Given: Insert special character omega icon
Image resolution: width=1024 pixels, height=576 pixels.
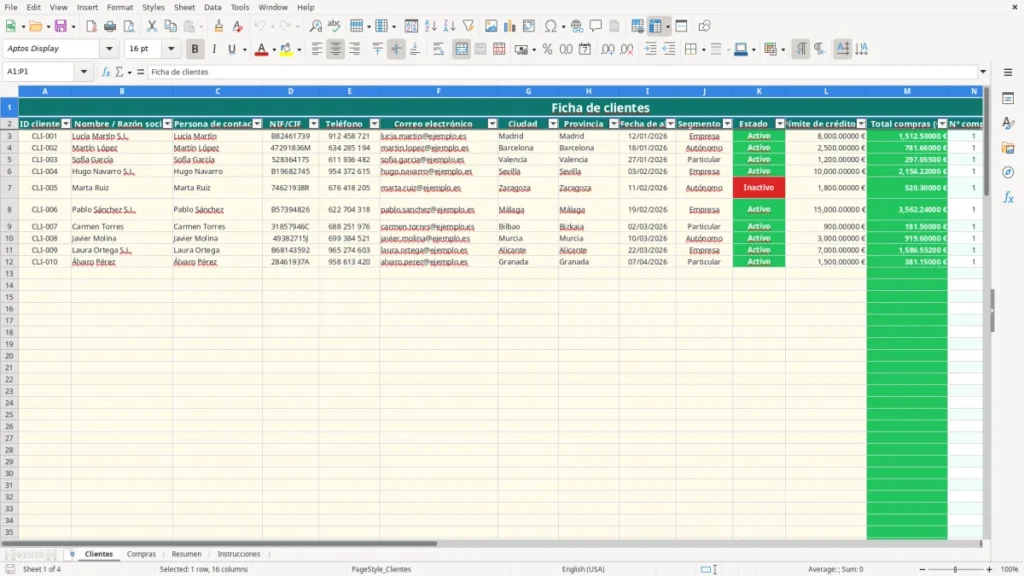Looking at the screenshot, I should point(551,26).
